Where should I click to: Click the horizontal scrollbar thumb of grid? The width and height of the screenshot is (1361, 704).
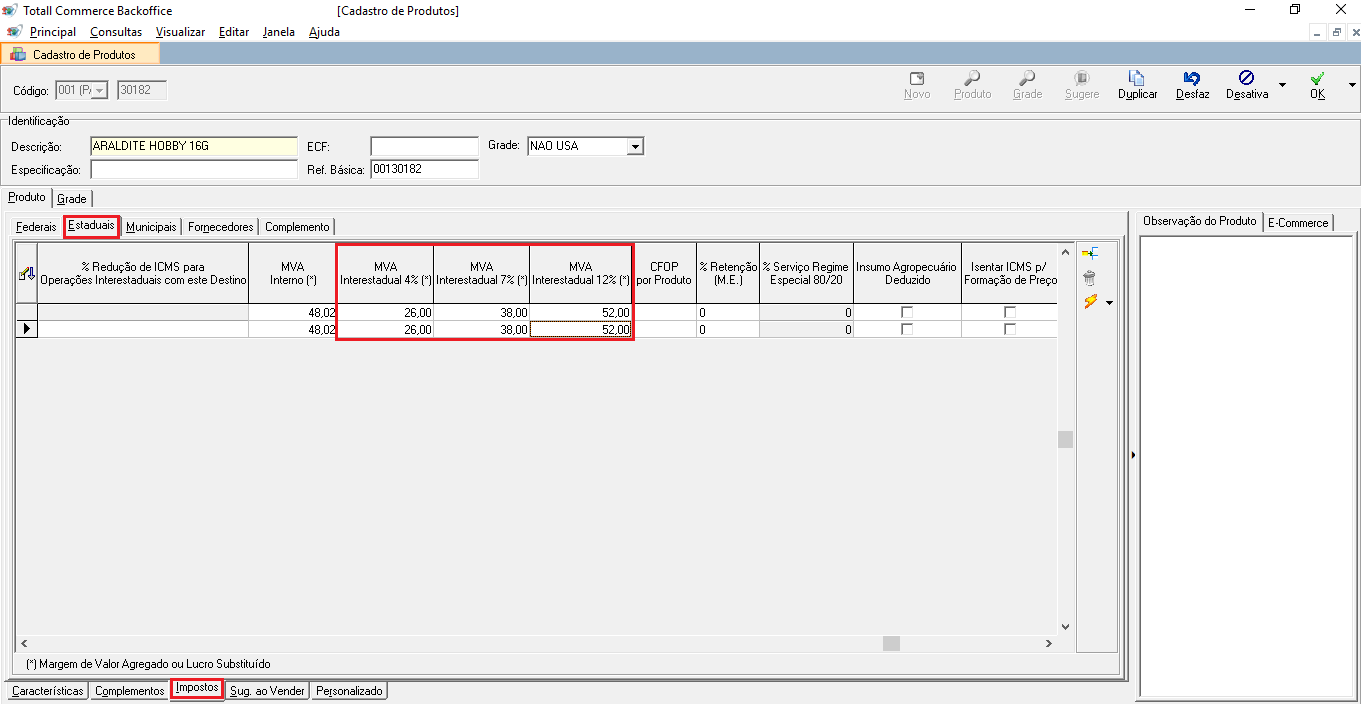[x=891, y=644]
